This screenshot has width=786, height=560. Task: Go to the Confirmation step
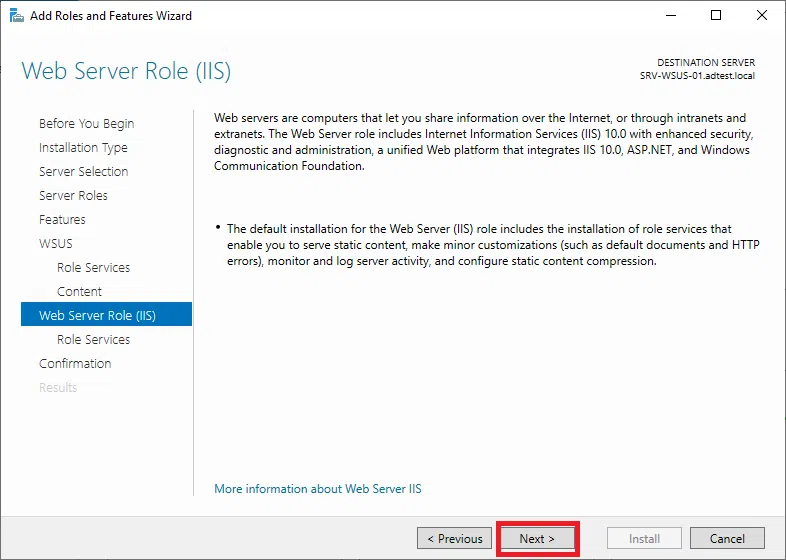[75, 364]
